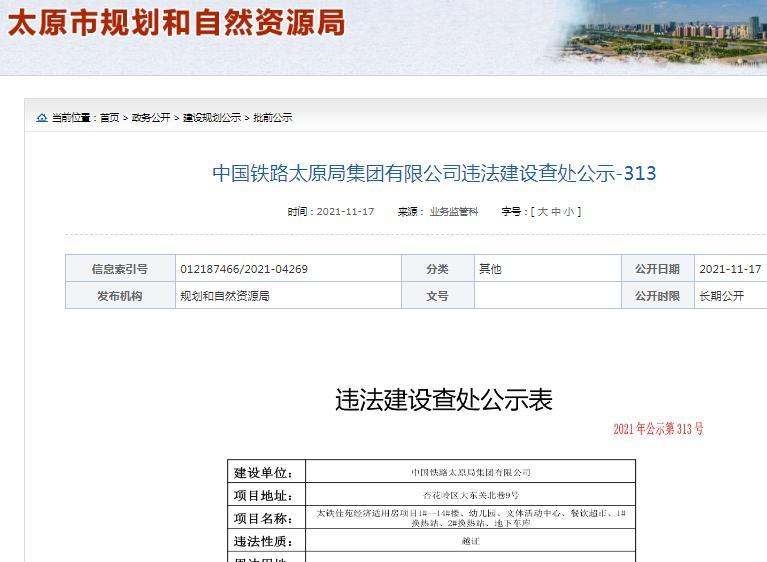
Task: Click the 公开时限 header cell
Action: (x=658, y=295)
